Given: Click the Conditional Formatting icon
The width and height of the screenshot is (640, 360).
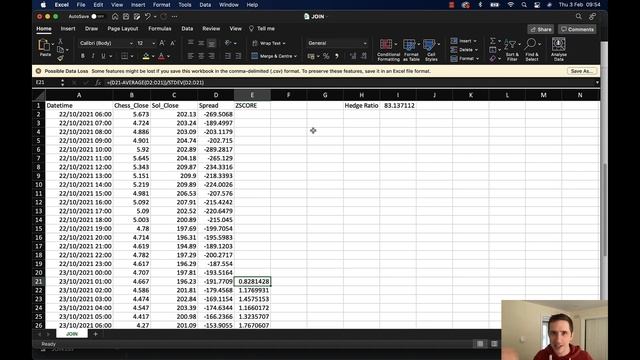Looking at the screenshot, I should tap(386, 44).
